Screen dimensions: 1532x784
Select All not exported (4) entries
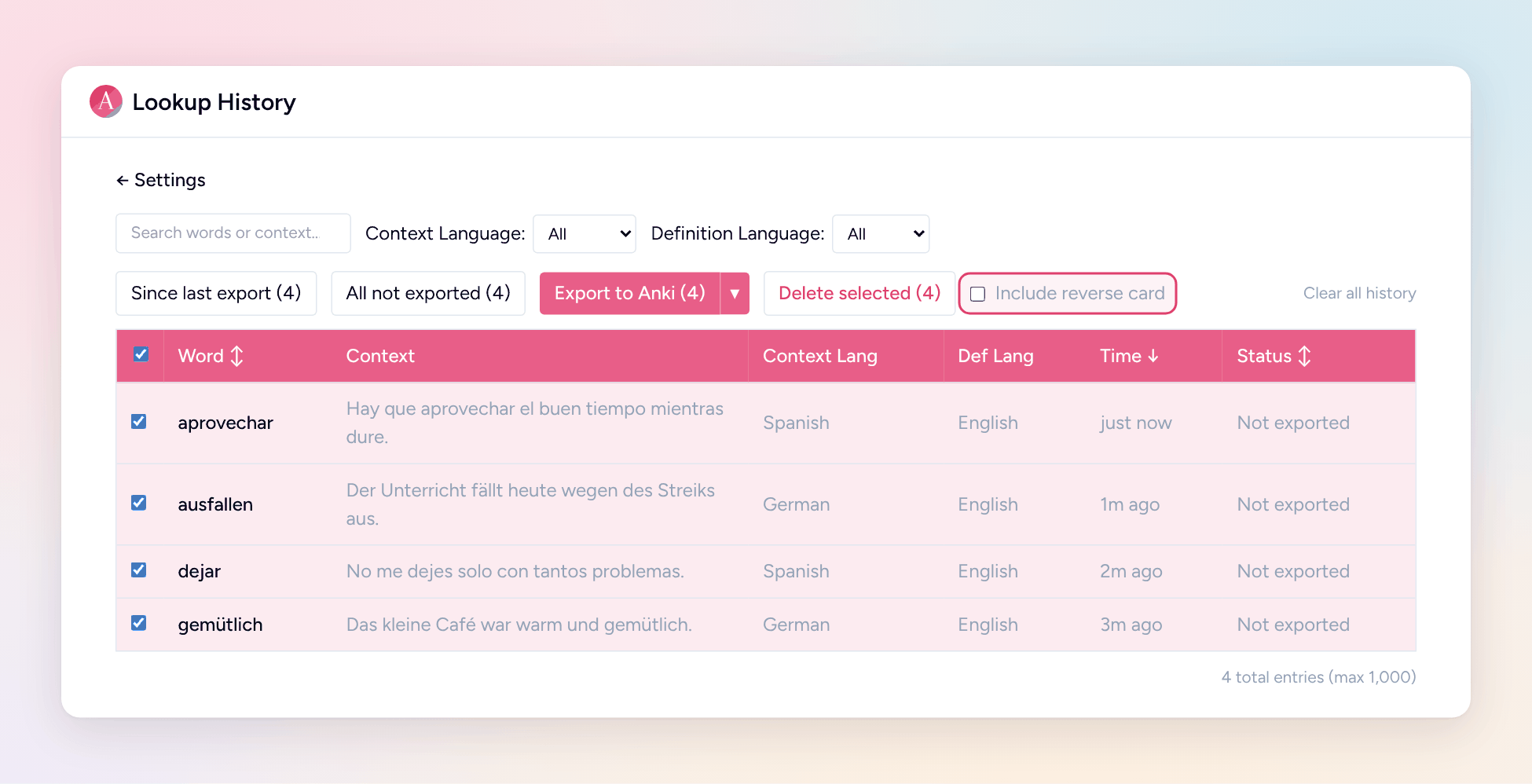click(x=428, y=293)
